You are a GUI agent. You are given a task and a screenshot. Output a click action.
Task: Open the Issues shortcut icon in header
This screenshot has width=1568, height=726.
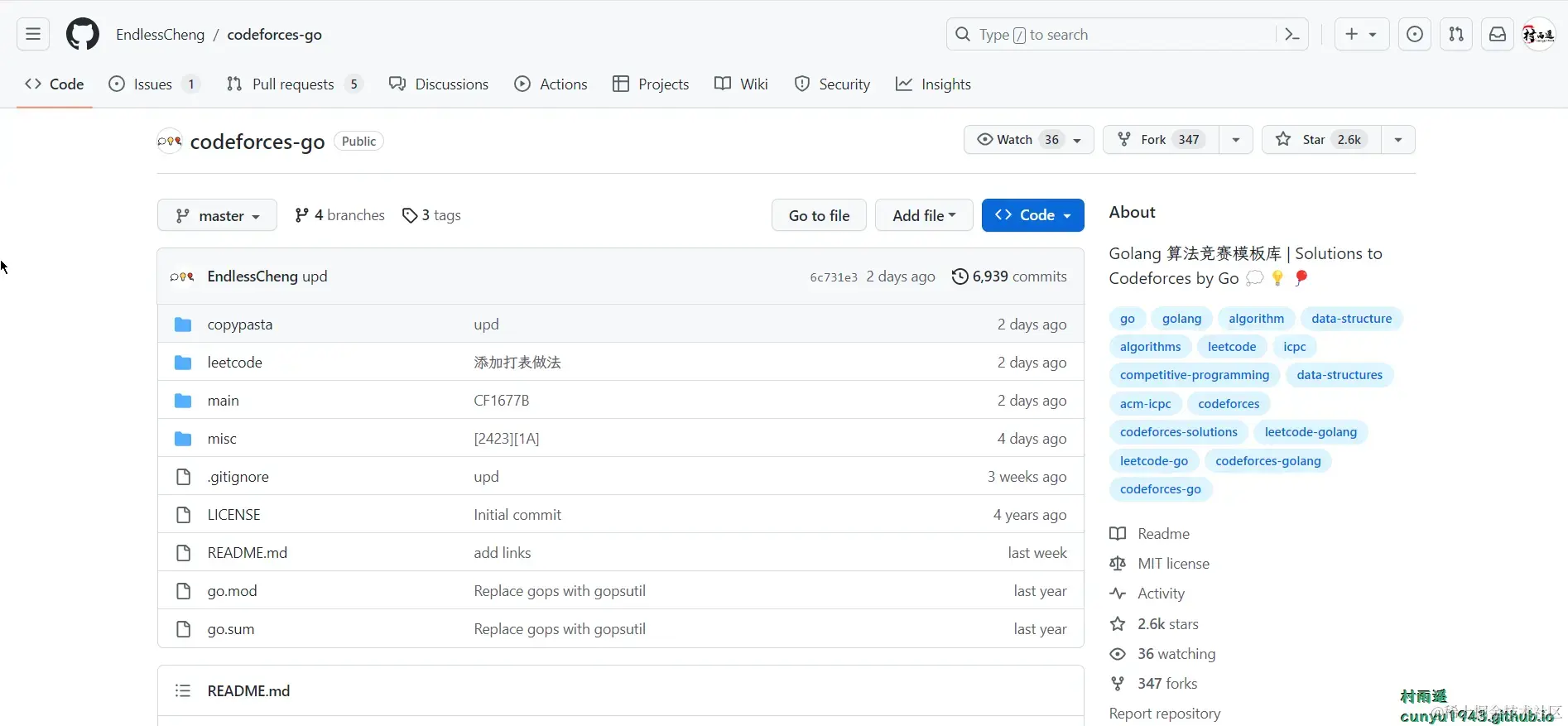(x=1415, y=34)
